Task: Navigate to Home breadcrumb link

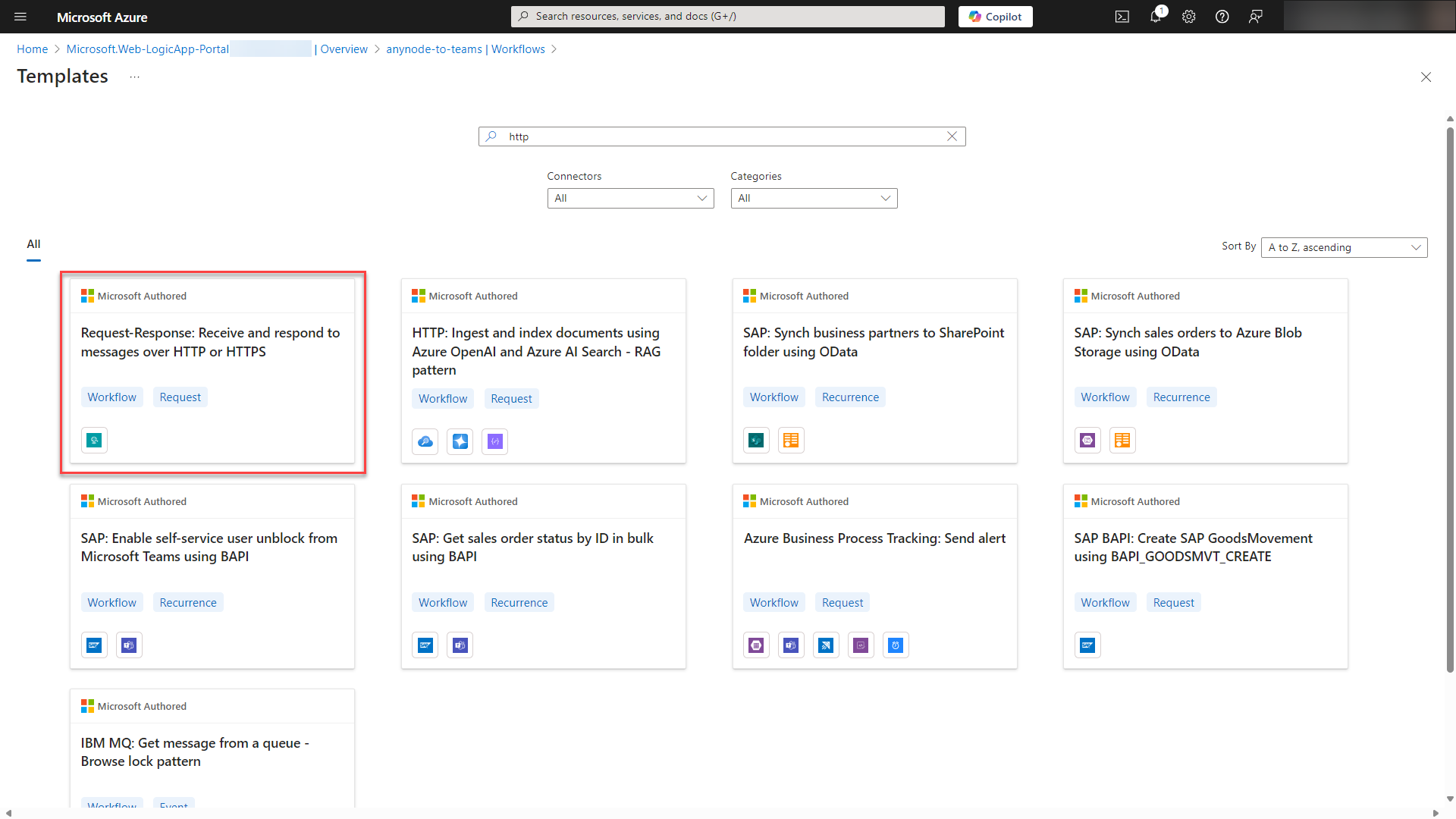Action: [x=32, y=49]
